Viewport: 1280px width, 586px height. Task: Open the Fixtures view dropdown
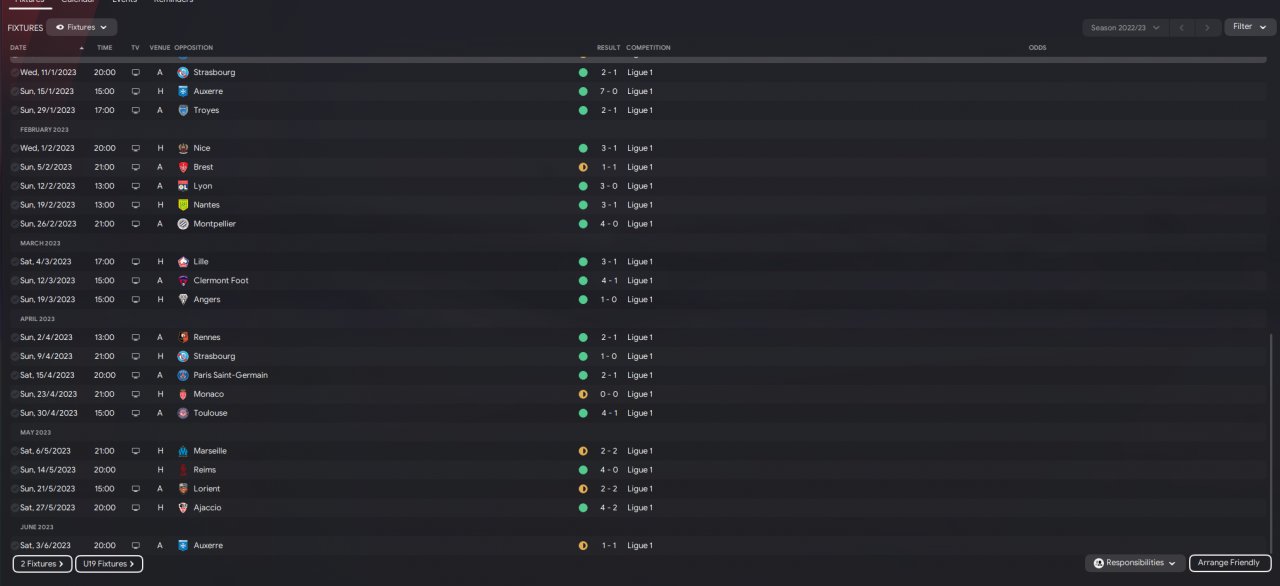tap(81, 27)
